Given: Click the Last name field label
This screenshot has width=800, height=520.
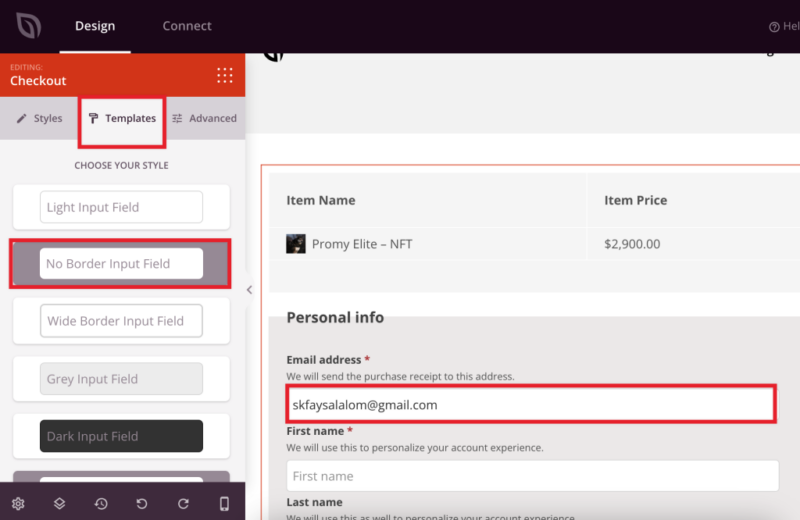Looking at the screenshot, I should [314, 502].
